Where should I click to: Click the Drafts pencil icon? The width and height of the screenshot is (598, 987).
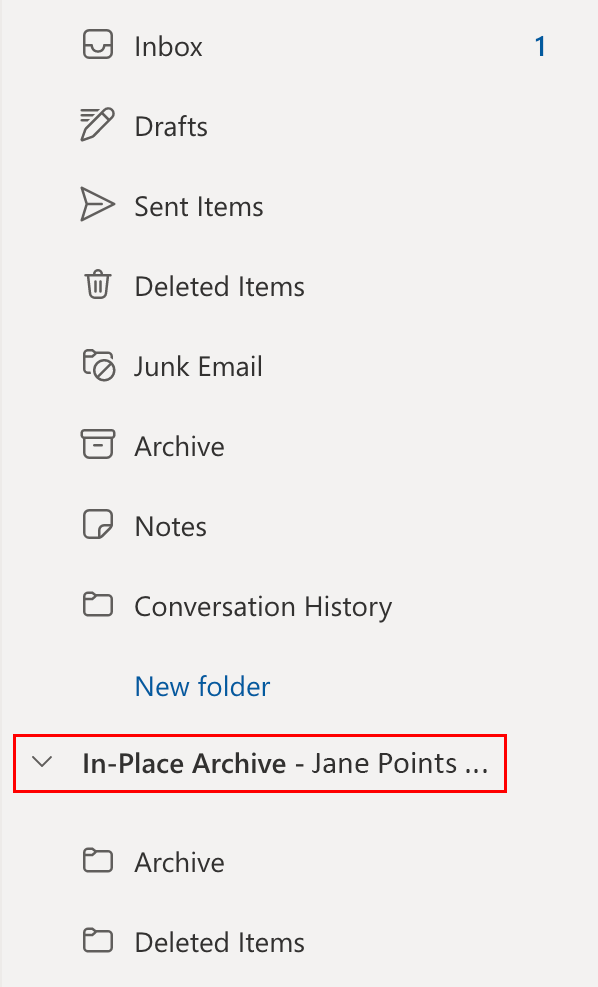[x=98, y=125]
